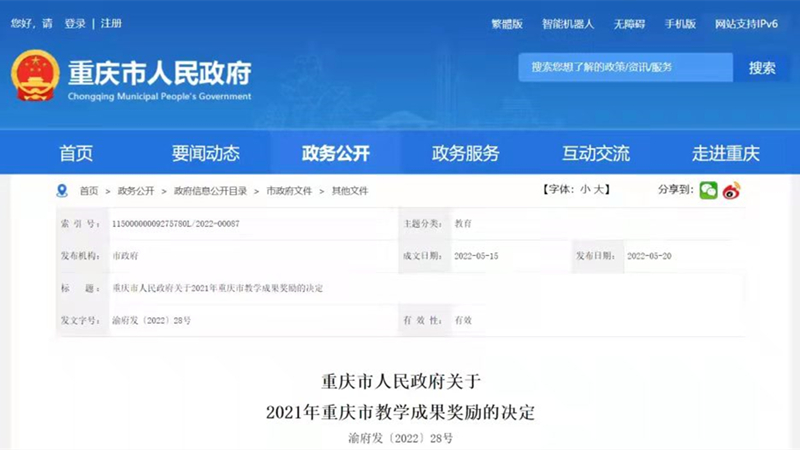This screenshot has width=800, height=450.
Task: Share page via the WeChat icon
Action: [708, 190]
